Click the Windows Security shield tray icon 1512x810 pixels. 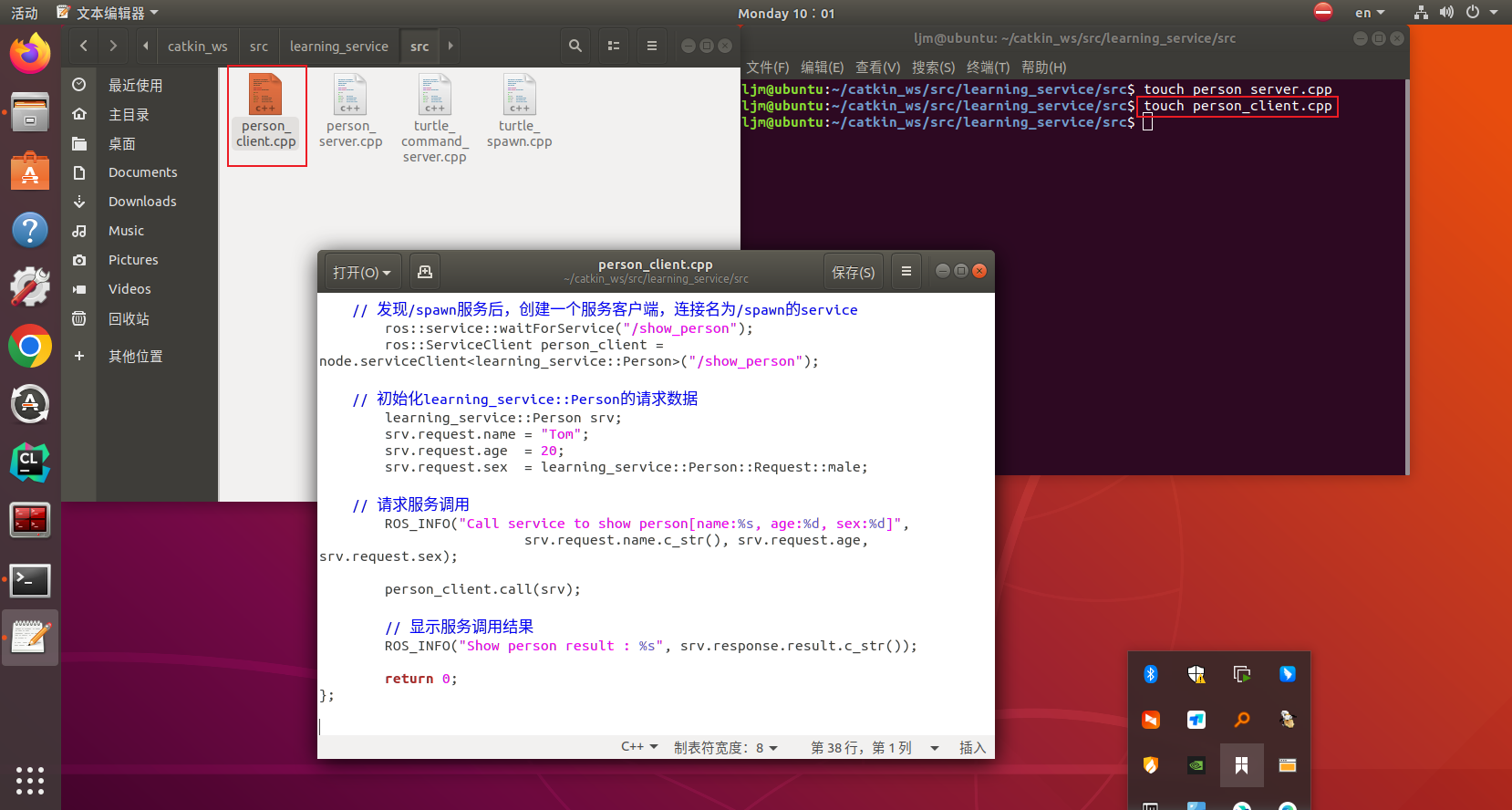[x=1196, y=674]
